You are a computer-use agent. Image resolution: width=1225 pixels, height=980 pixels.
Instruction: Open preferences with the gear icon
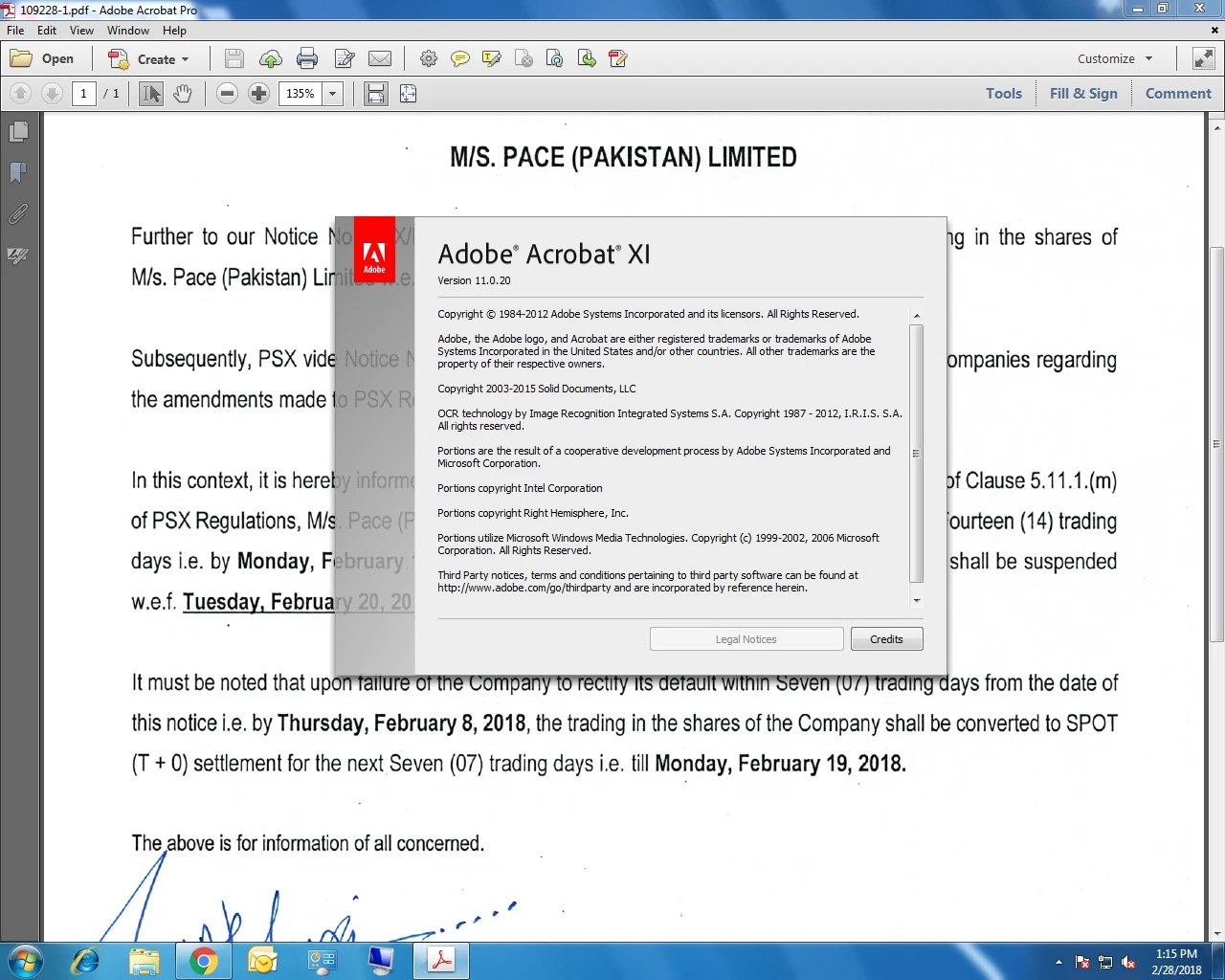[429, 58]
